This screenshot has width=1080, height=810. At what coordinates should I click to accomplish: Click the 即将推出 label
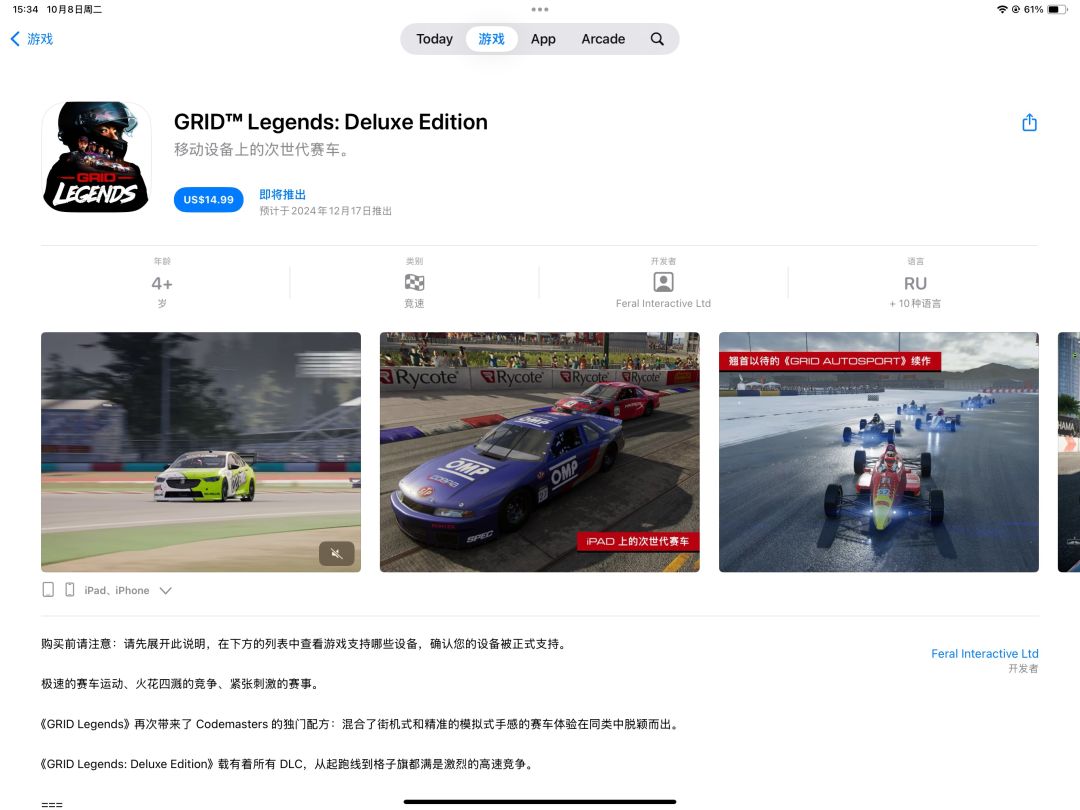[282, 194]
